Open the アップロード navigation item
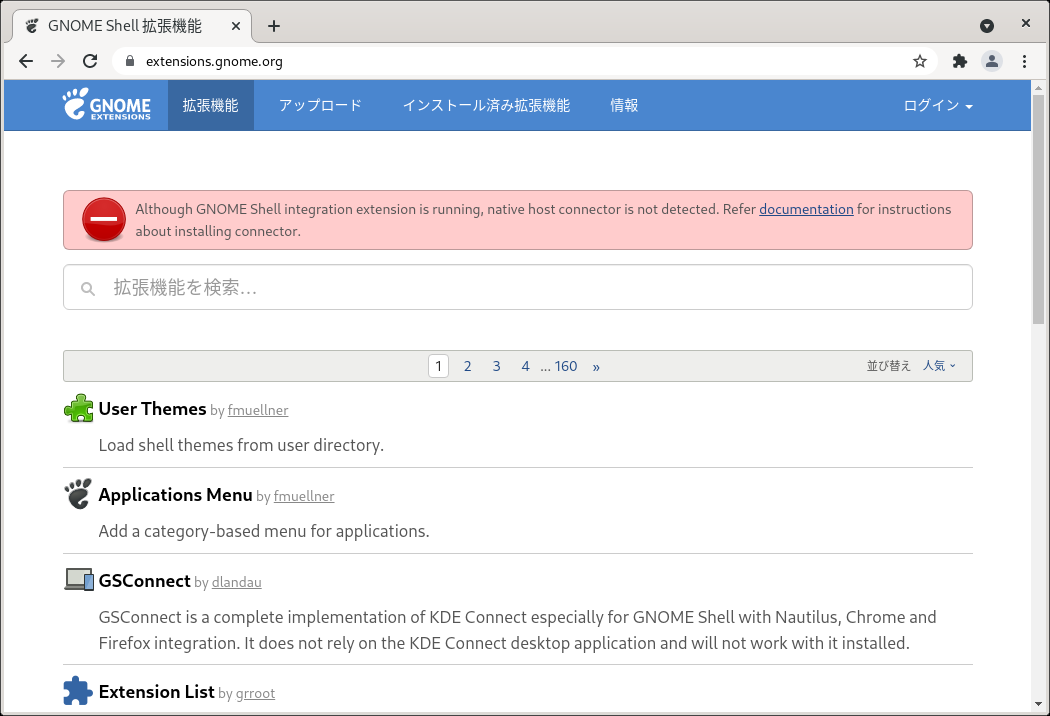This screenshot has width=1050, height=716. (320, 105)
